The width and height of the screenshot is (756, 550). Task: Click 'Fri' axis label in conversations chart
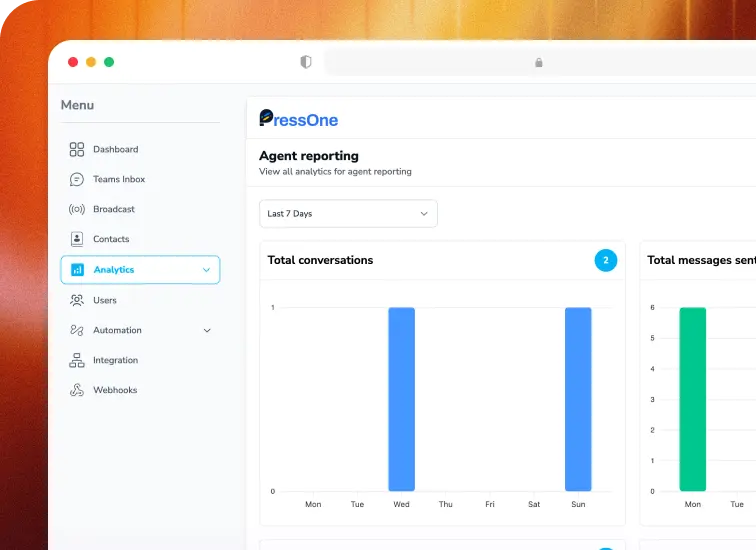tap(490, 504)
